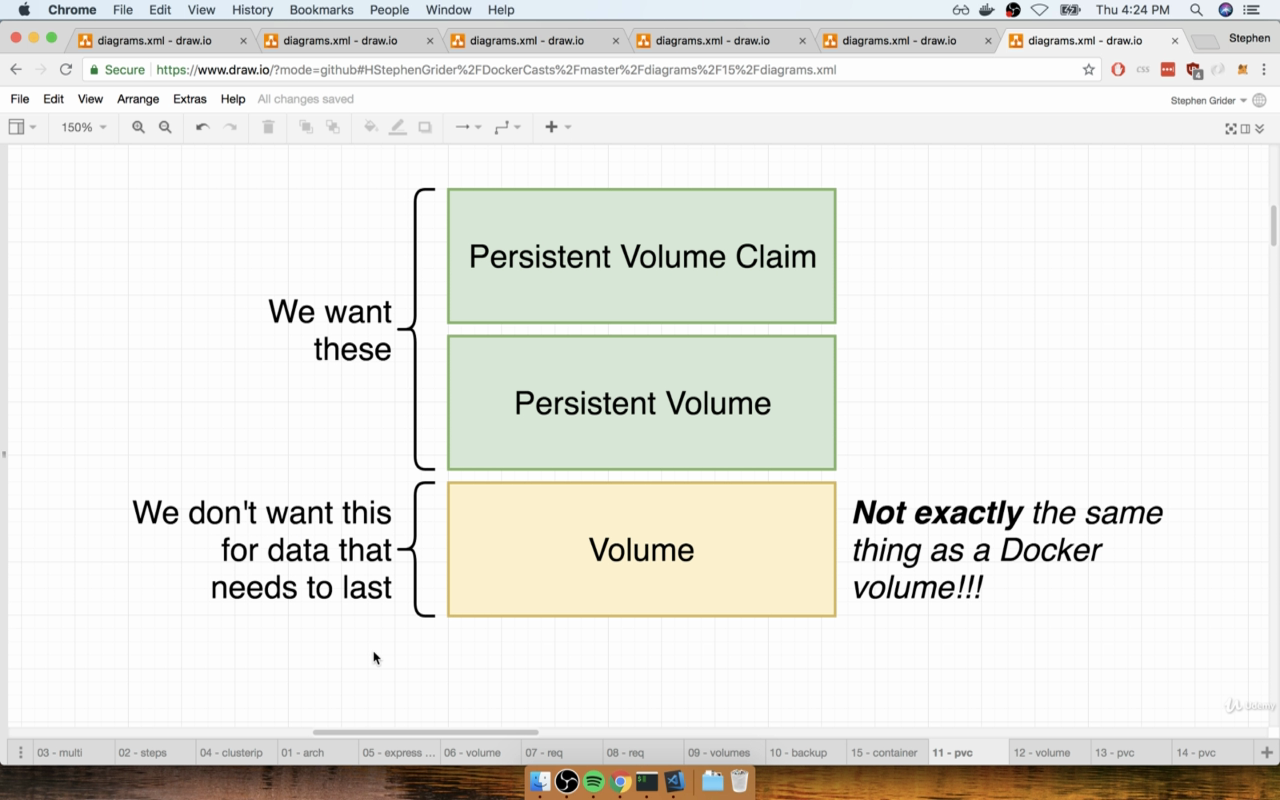The height and width of the screenshot is (800, 1280).
Task: Click the zoom out magnifier icon
Action: 165,127
